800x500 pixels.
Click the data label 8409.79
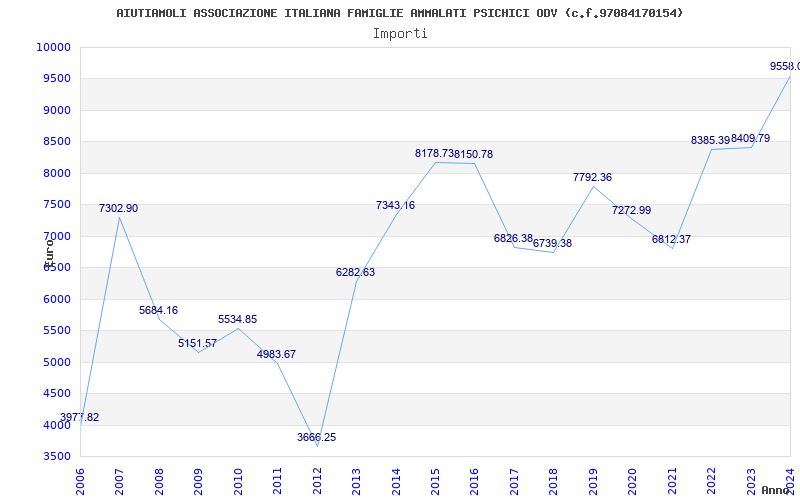tap(751, 138)
